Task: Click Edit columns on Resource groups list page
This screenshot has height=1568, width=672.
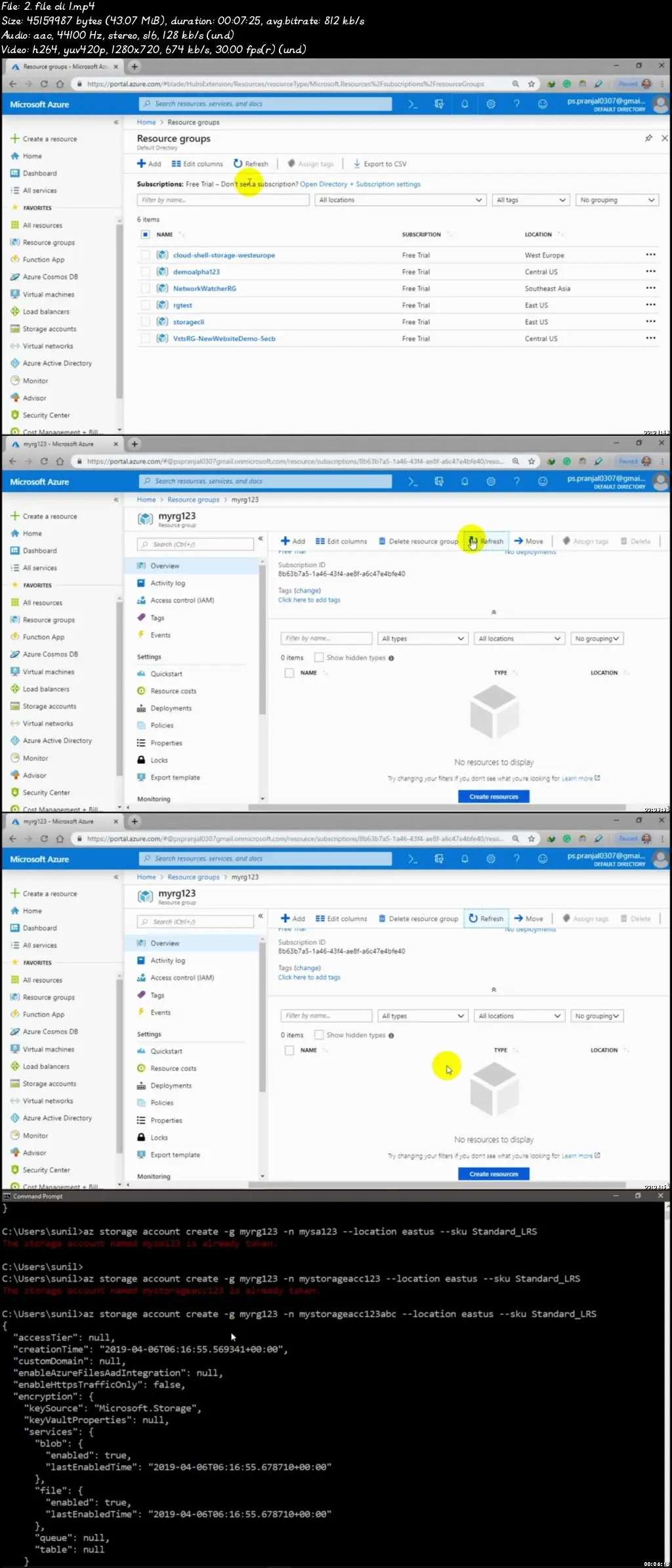Action: (198, 164)
